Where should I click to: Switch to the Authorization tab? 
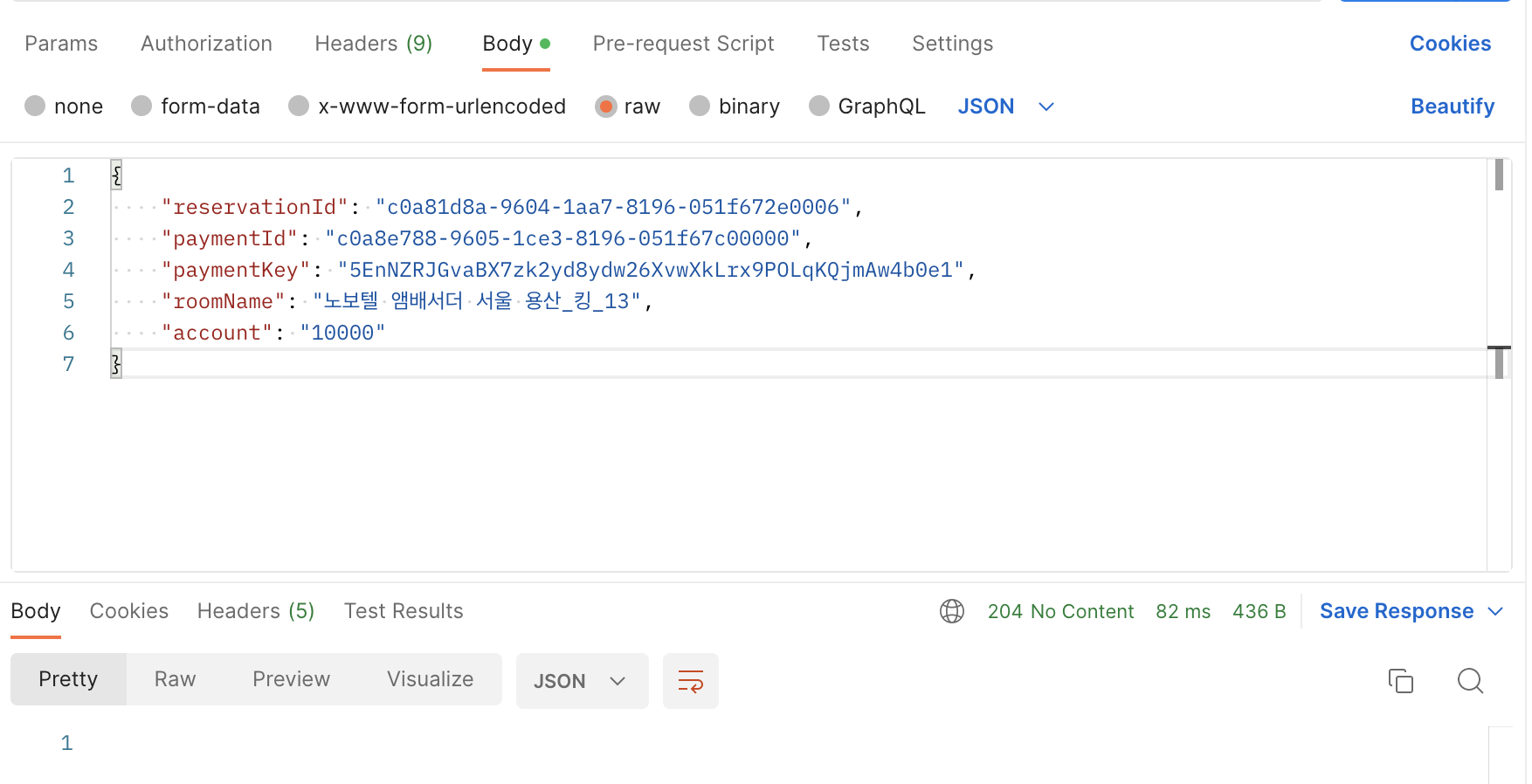(206, 44)
